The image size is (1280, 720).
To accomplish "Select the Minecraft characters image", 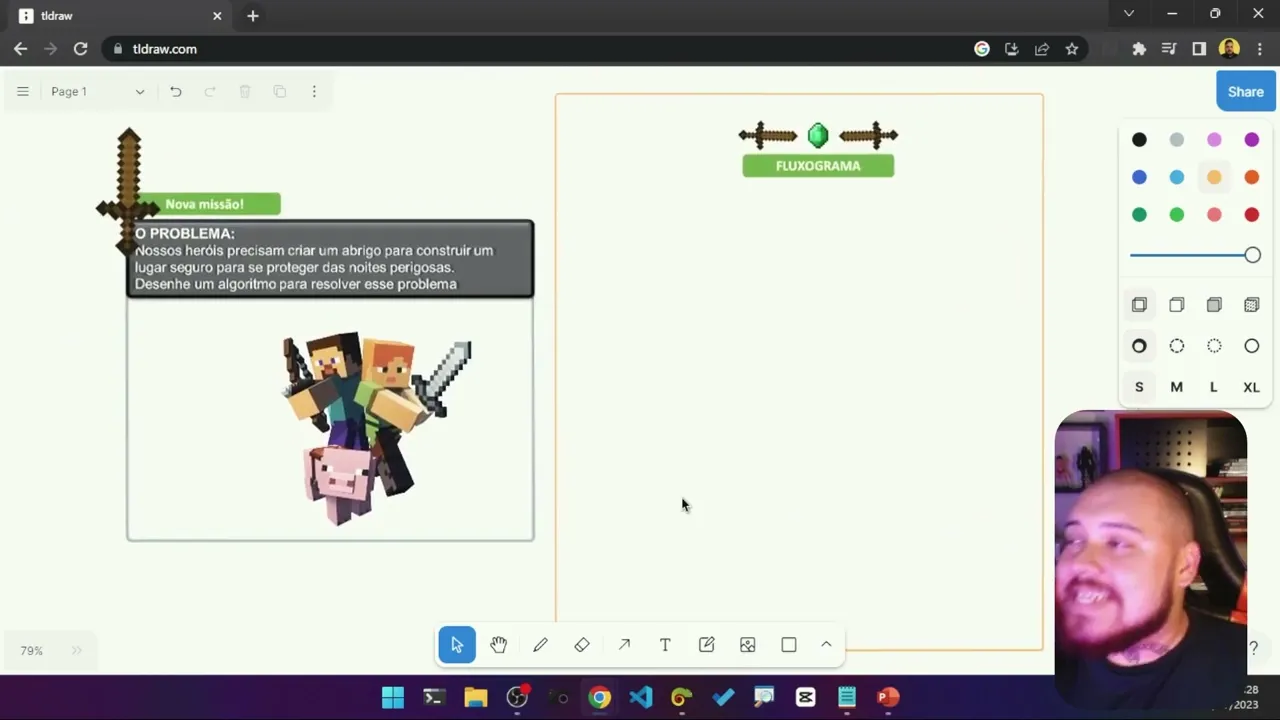I will pos(377,428).
